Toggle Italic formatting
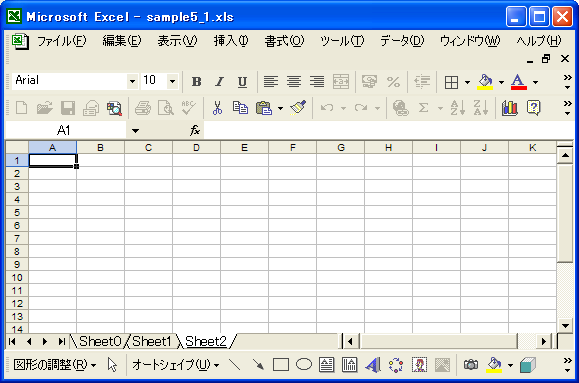Screen dimensions: 579x383 pyautogui.click(x=219, y=82)
